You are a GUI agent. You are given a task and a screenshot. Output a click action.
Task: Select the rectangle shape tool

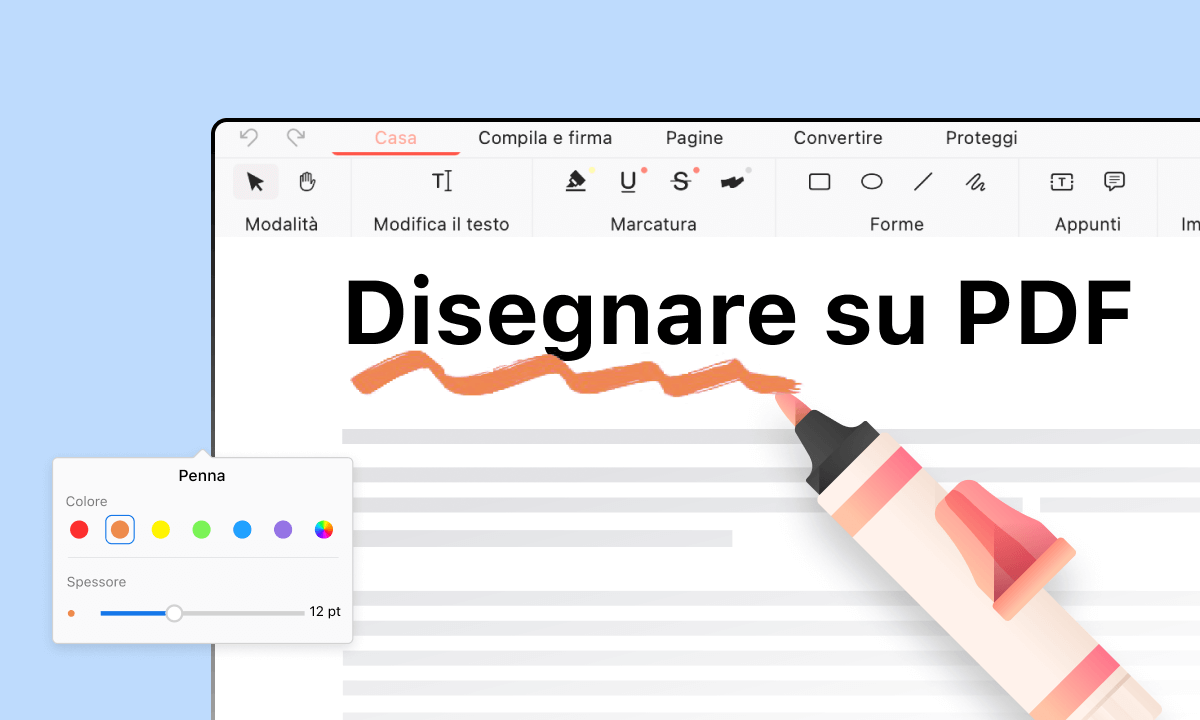tap(819, 181)
